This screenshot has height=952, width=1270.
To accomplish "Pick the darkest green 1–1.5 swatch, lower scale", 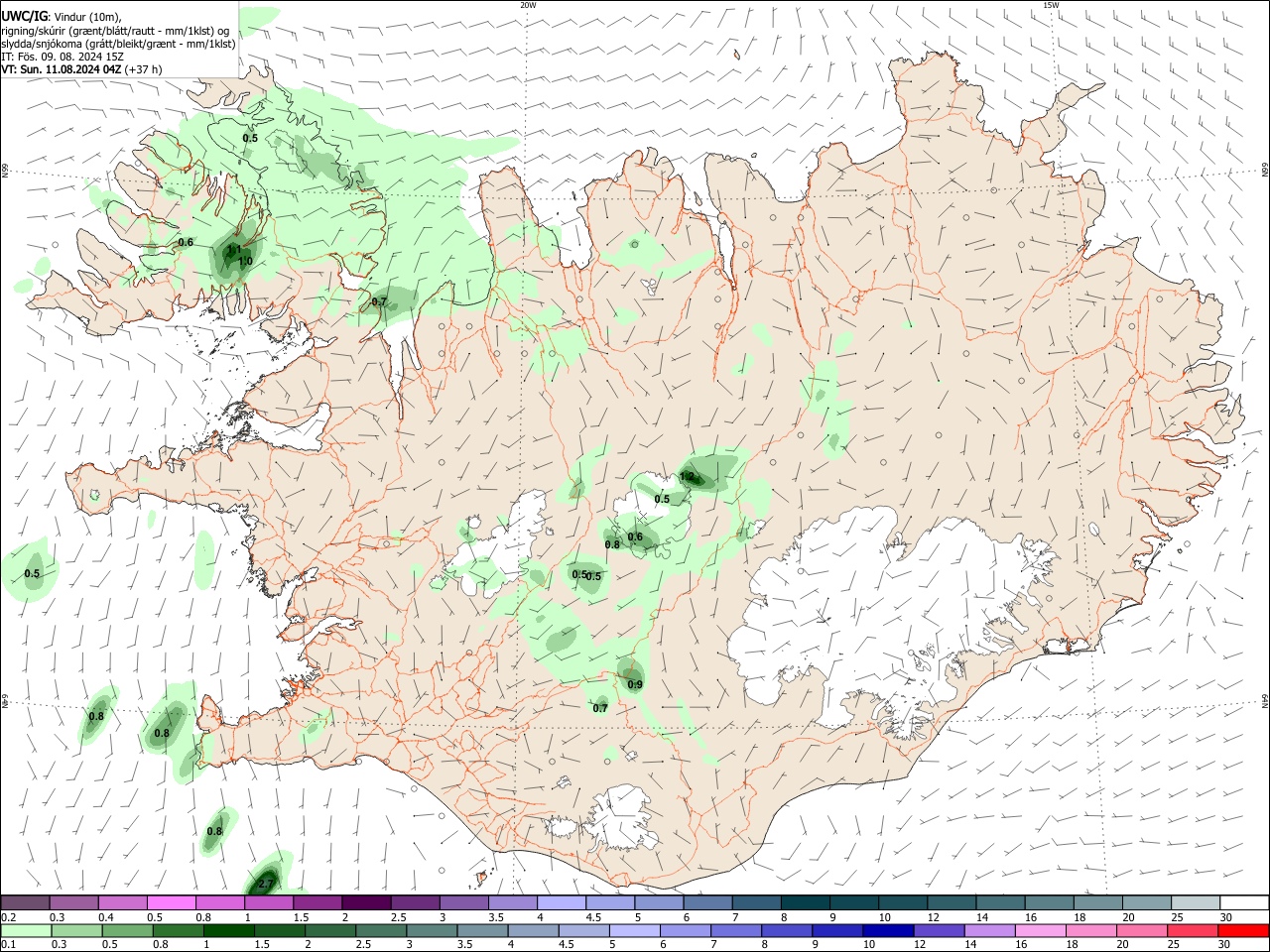I will point(228,930).
